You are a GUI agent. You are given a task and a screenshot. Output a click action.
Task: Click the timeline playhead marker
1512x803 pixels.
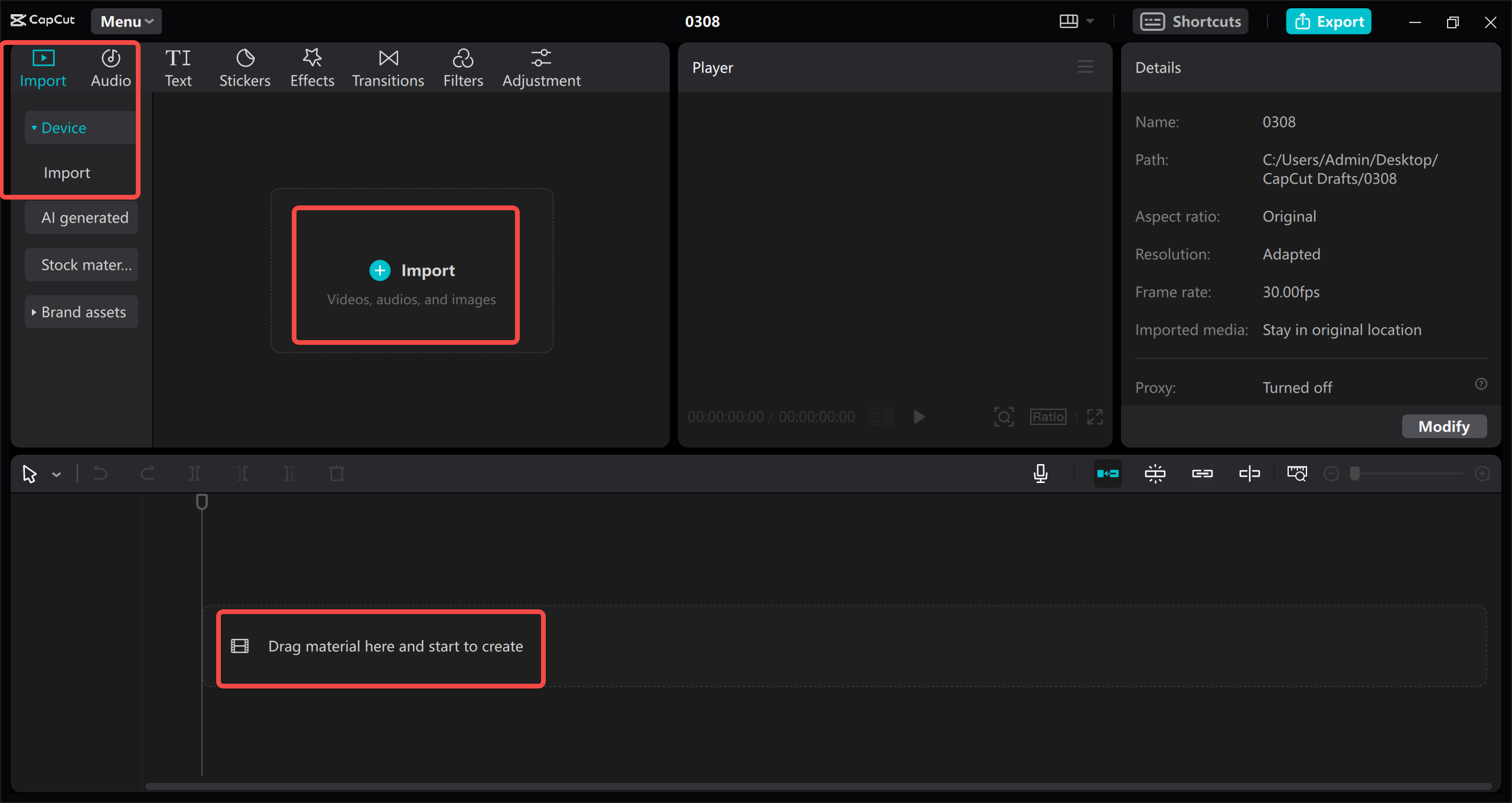tap(202, 502)
